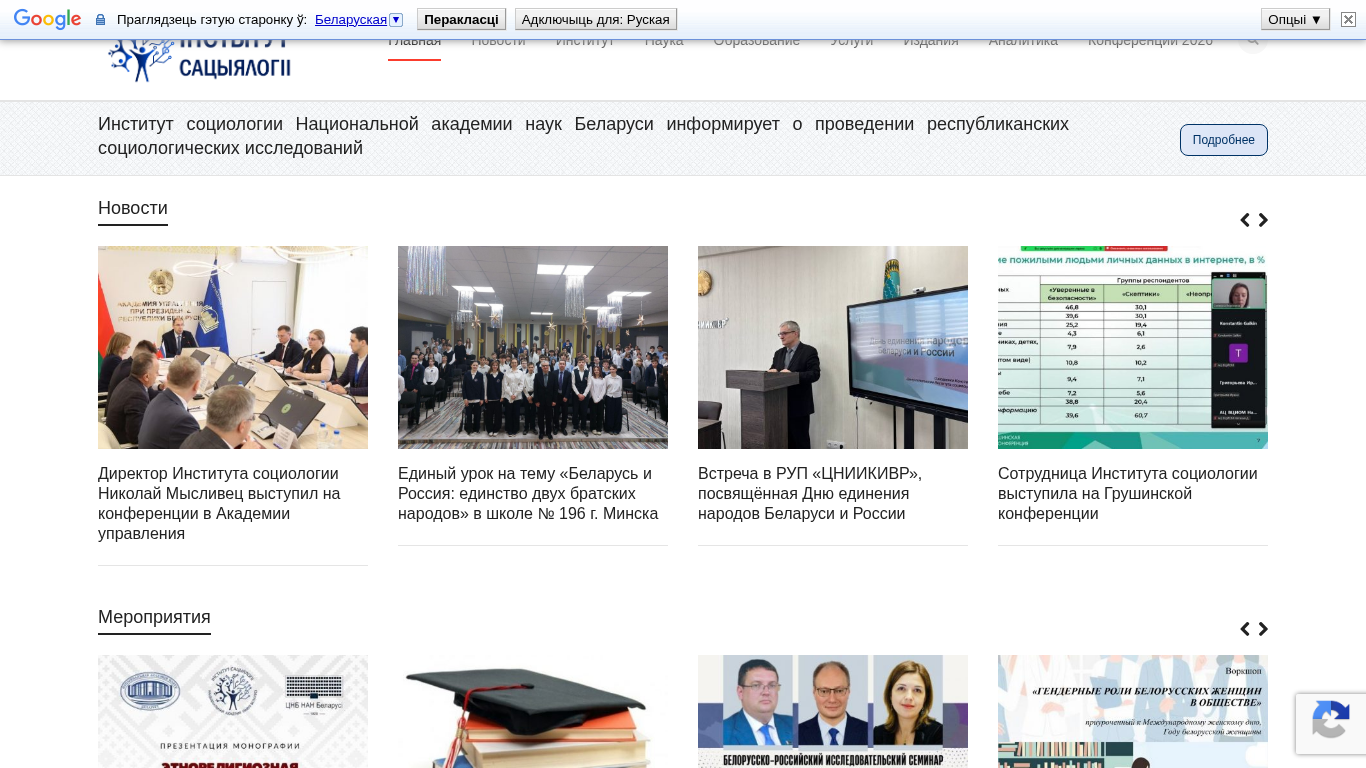Open article about Николай Мысливец conference speech
The image size is (1366, 768).
click(x=219, y=503)
